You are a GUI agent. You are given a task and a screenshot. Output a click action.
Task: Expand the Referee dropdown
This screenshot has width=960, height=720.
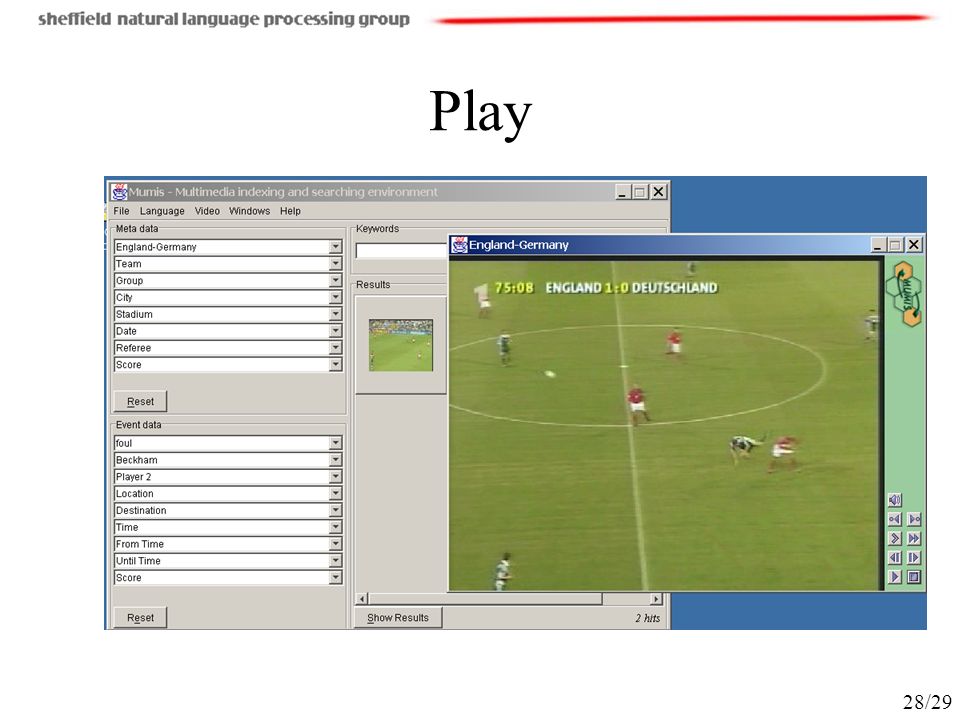click(335, 348)
